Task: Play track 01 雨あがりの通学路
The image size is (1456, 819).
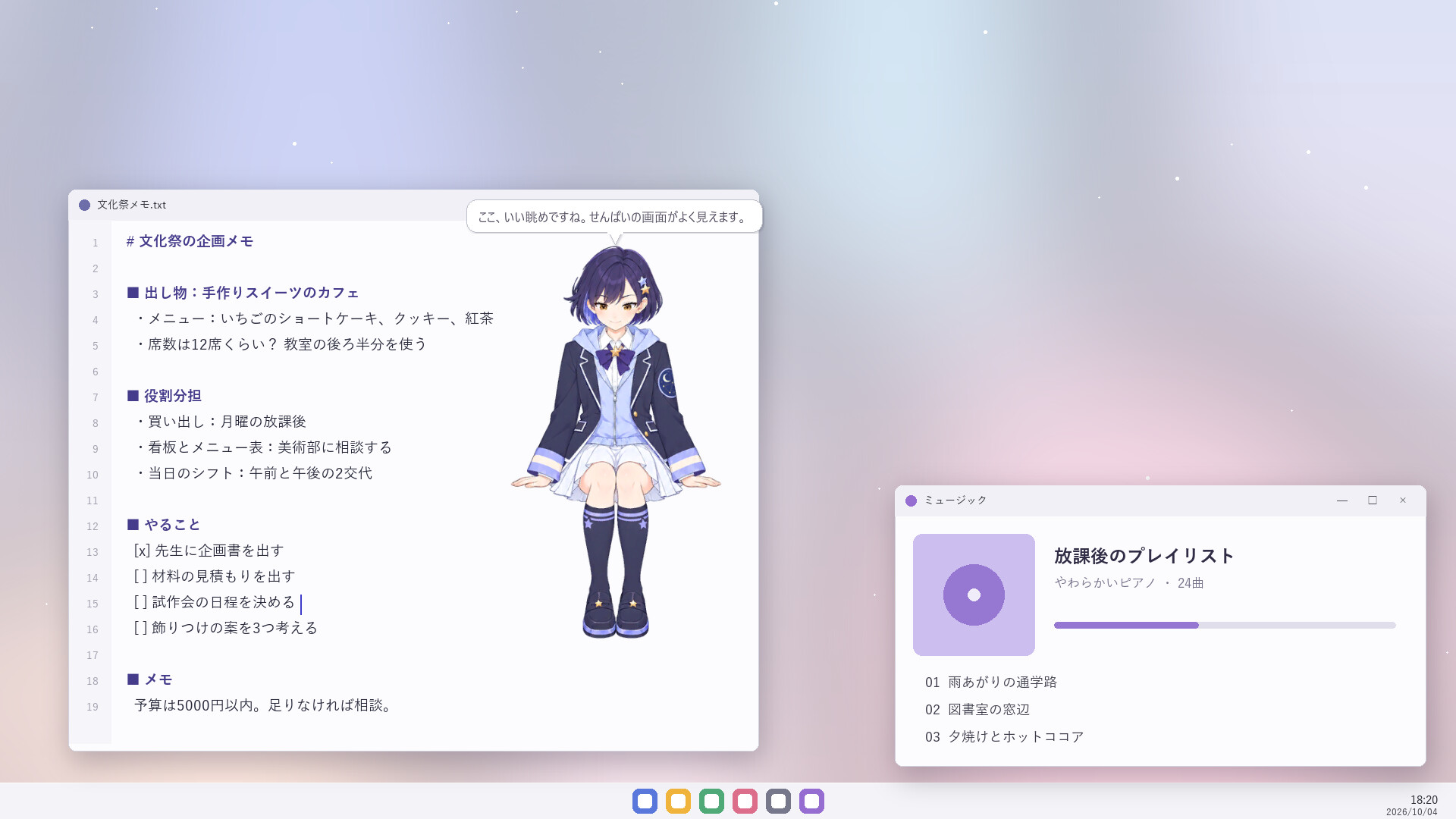Action: (990, 682)
